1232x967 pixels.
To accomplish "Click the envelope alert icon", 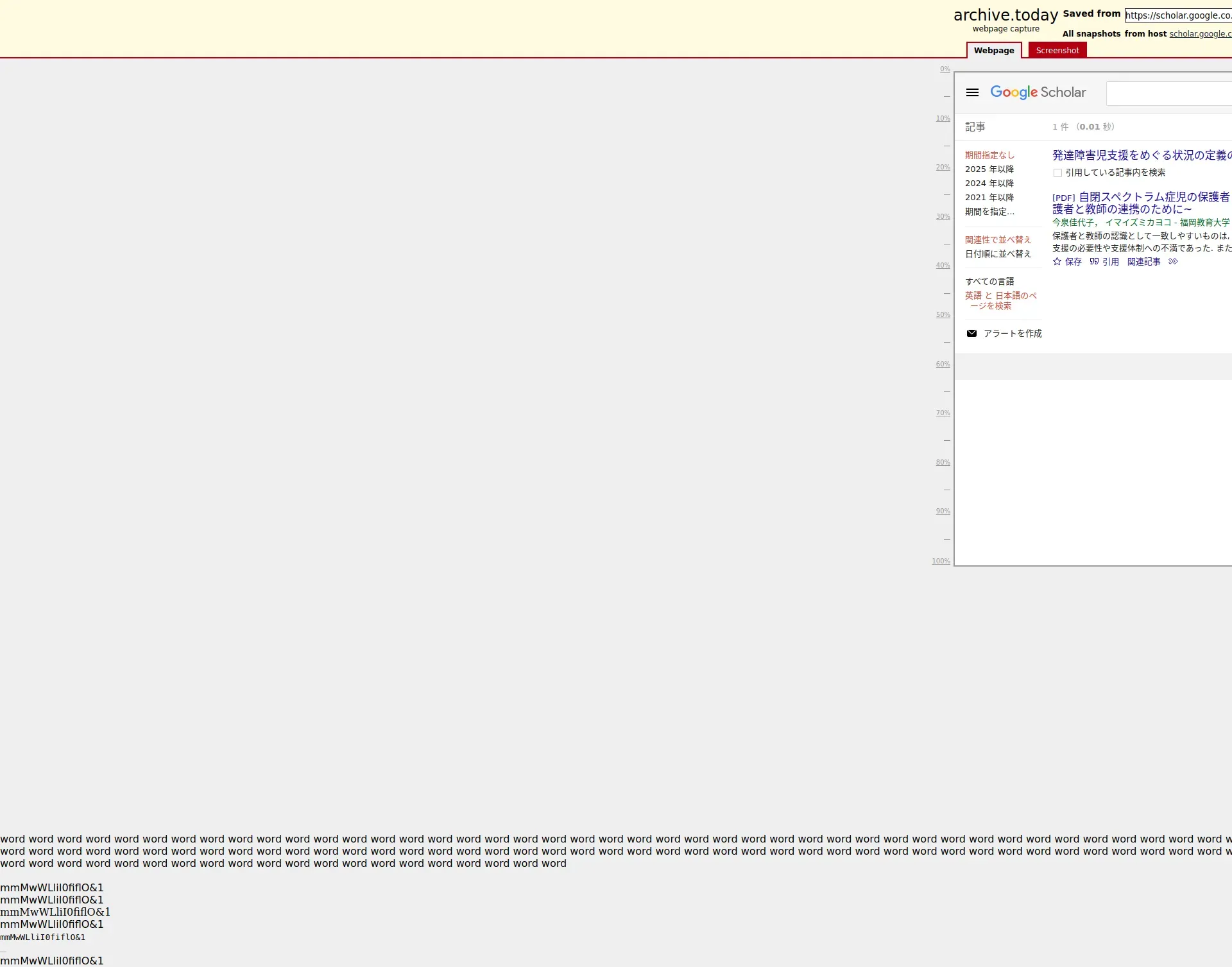I will point(971,334).
